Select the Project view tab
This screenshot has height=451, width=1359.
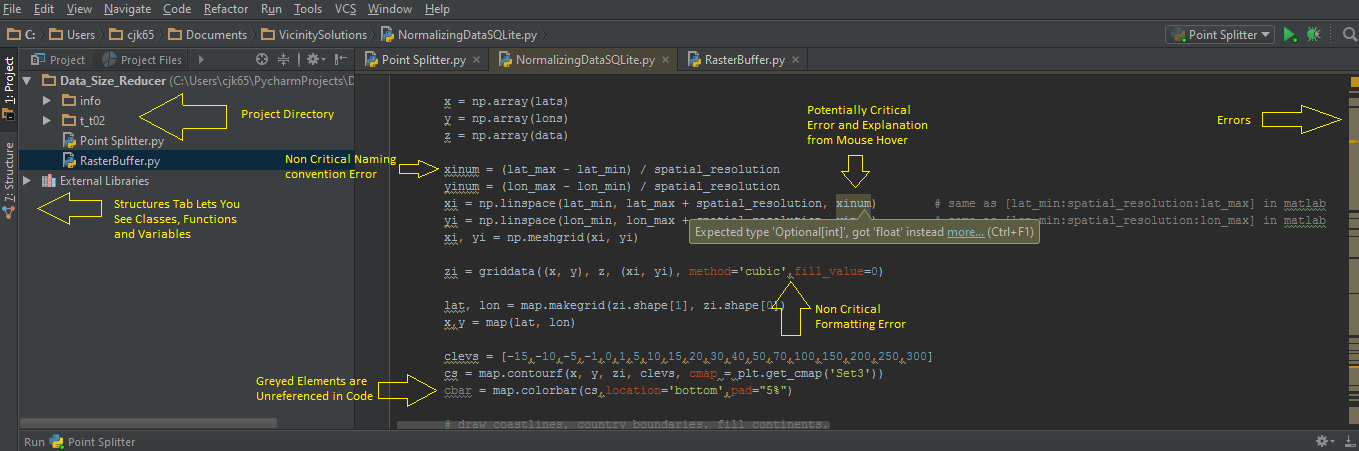pos(59,60)
